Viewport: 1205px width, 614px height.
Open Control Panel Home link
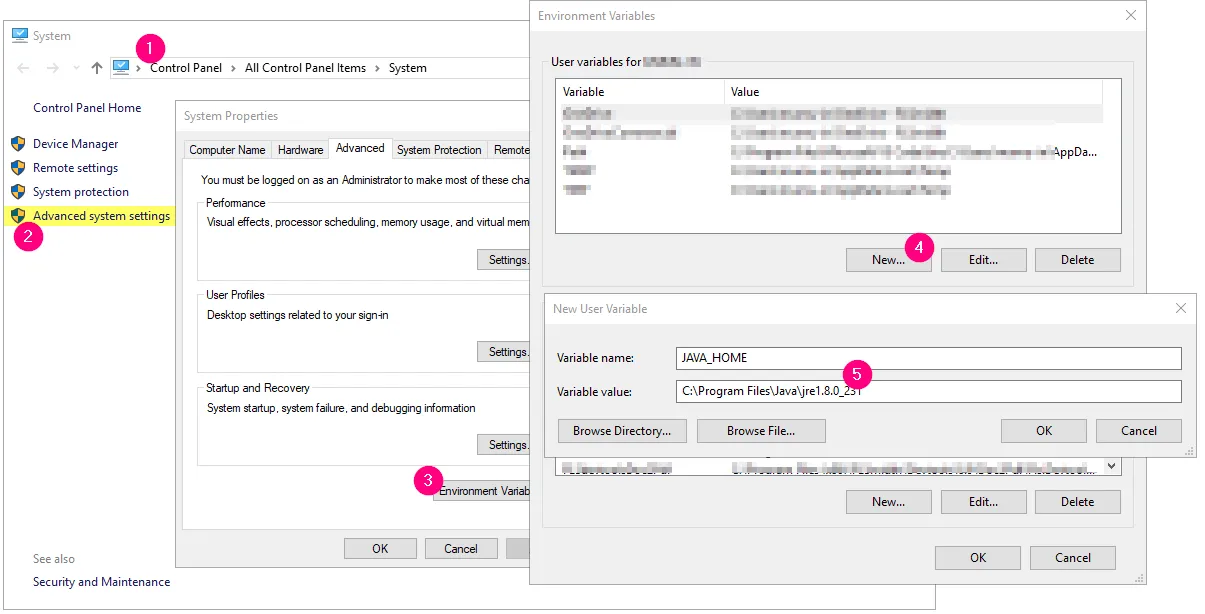87,108
